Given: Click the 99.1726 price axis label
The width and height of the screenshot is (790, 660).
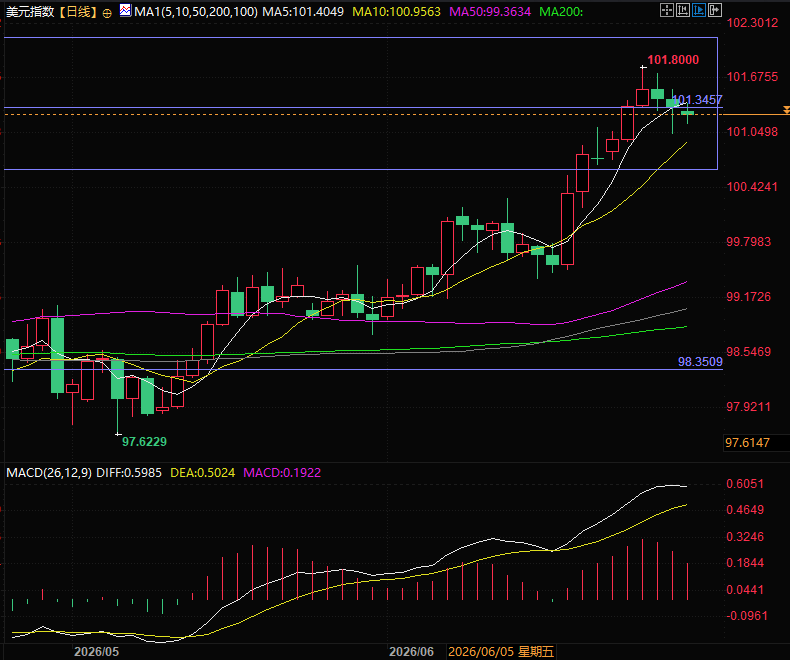Looking at the screenshot, I should pyautogui.click(x=749, y=297).
